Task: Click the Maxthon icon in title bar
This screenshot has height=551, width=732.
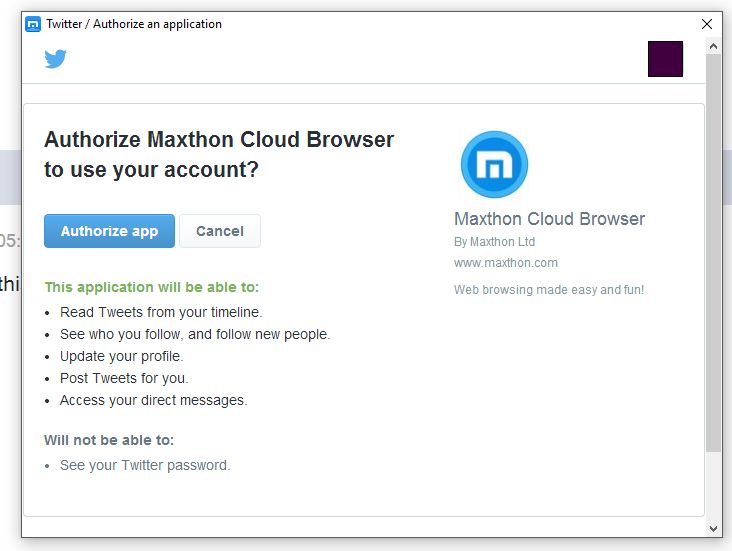Action: click(33, 24)
